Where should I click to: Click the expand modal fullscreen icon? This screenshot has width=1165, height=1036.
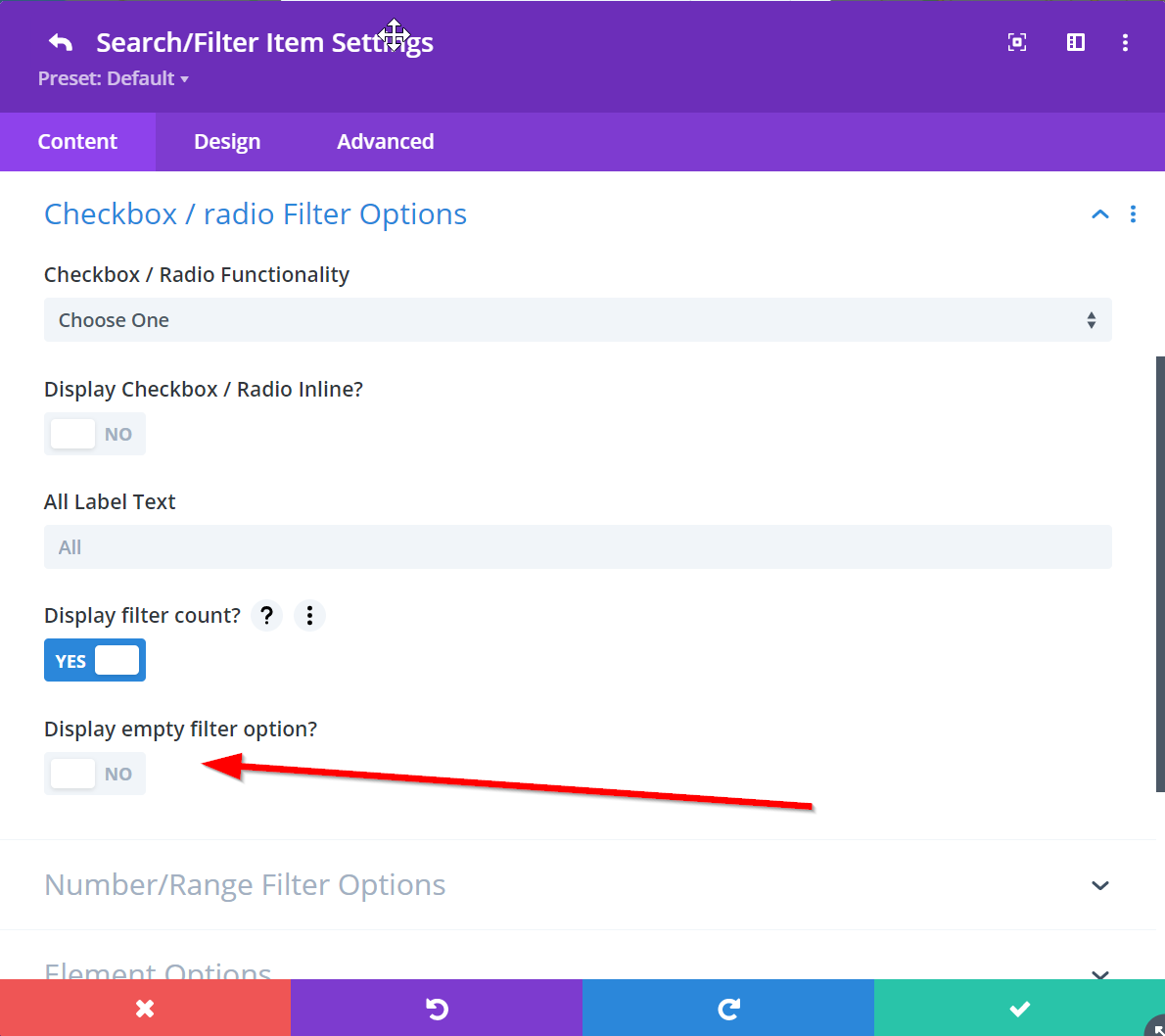(x=1017, y=42)
